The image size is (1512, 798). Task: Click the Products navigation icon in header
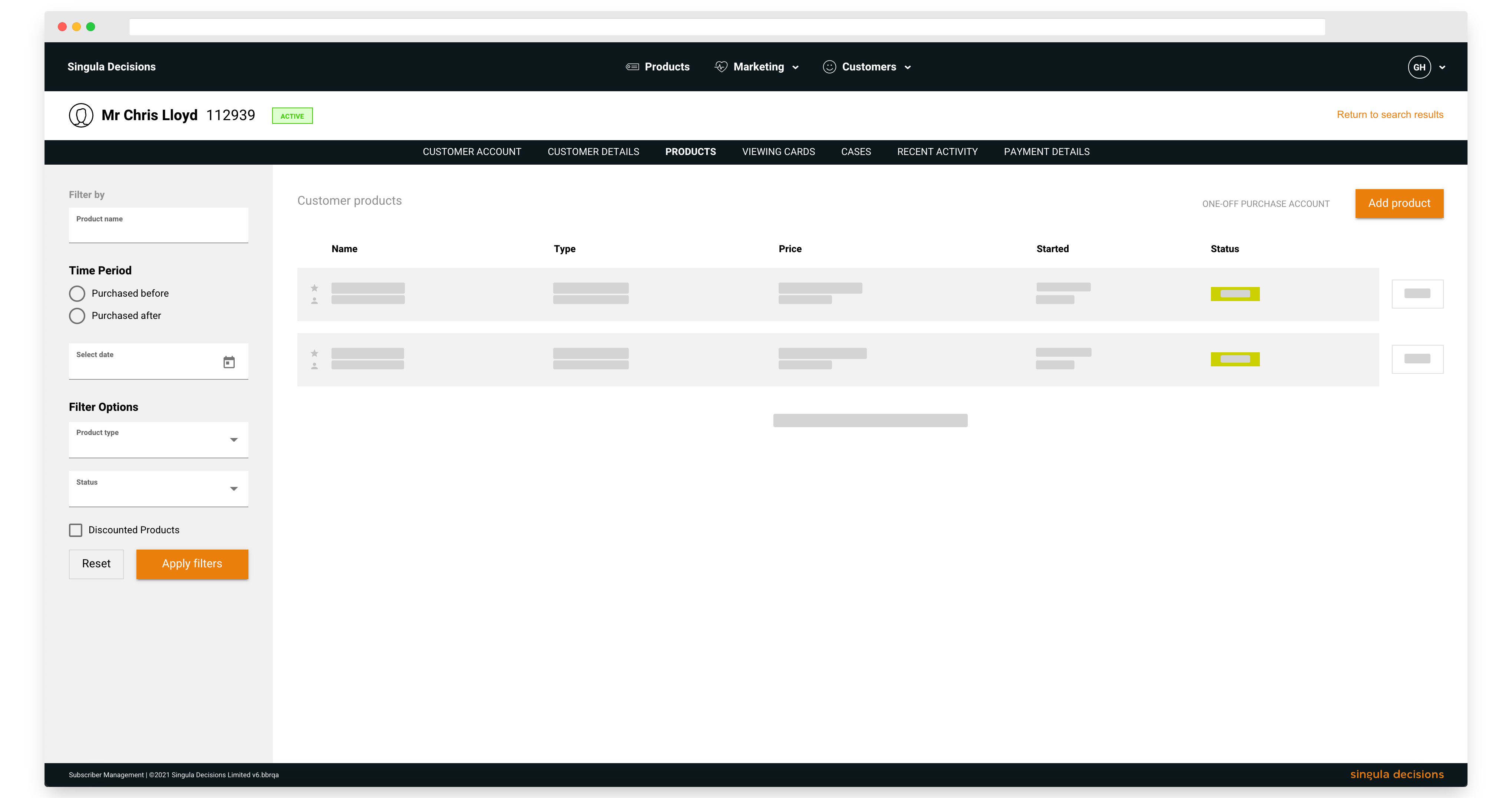(x=632, y=67)
